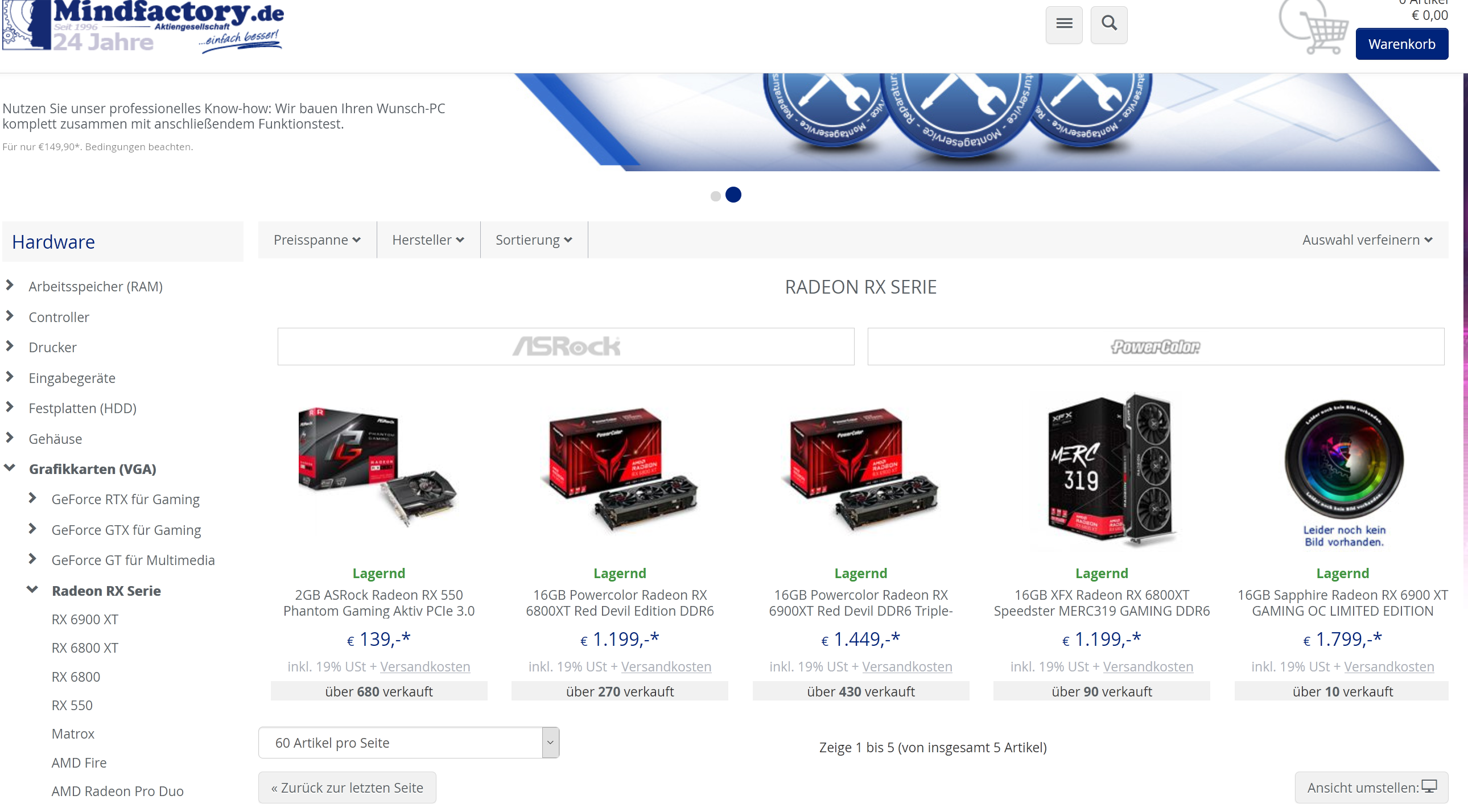The height and width of the screenshot is (812, 1468).
Task: Click Zurück zur letzten Seite button
Action: click(347, 788)
